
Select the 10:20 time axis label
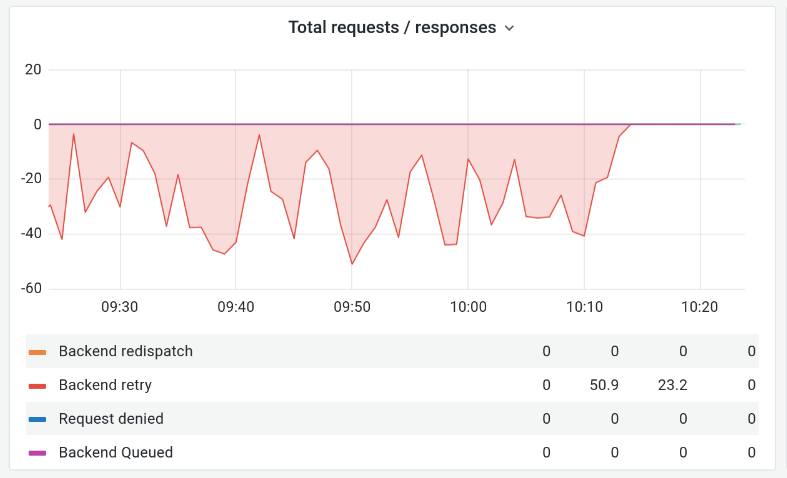(x=699, y=308)
